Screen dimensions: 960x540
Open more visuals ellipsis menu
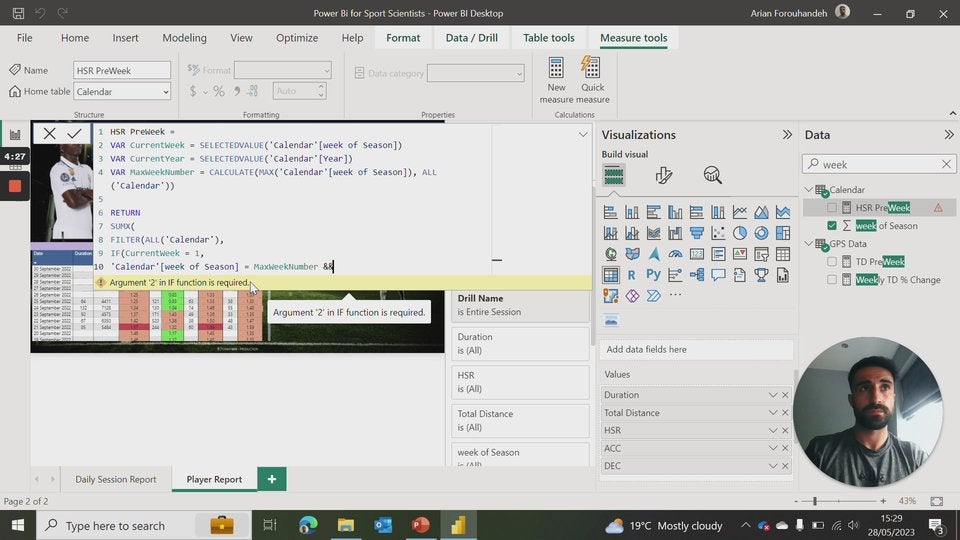[675, 295]
